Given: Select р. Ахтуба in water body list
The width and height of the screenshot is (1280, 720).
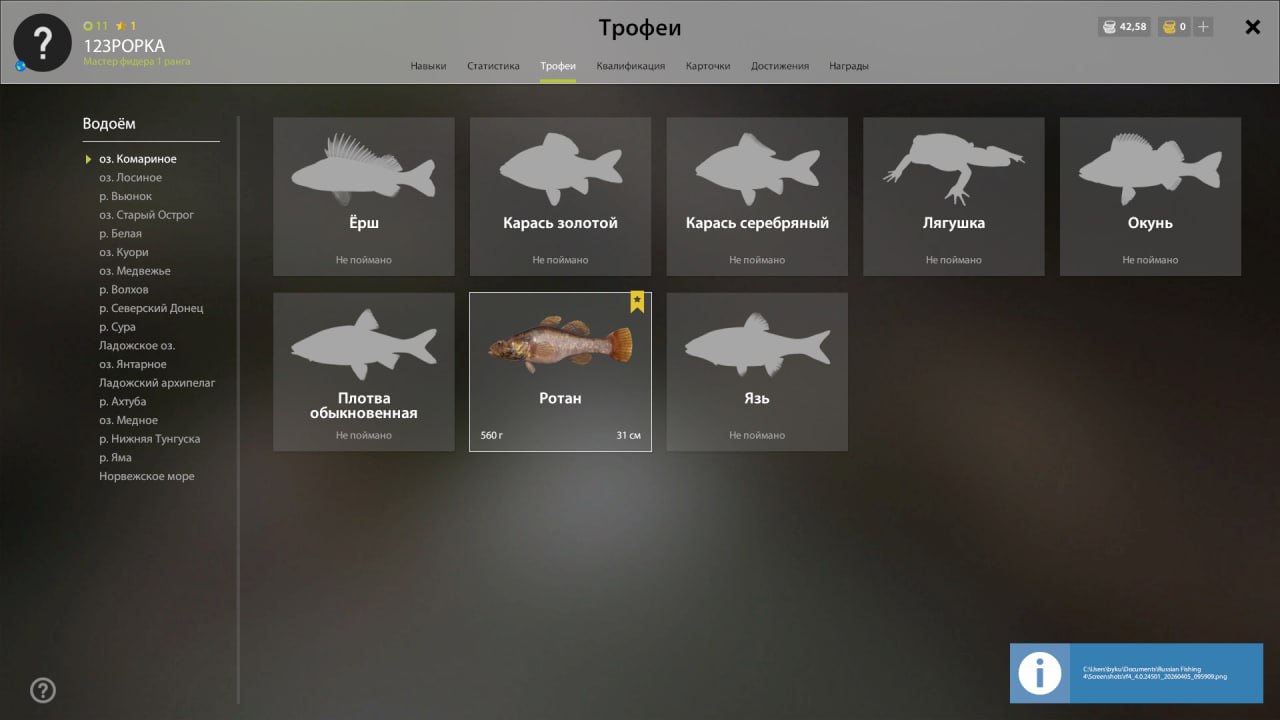Looking at the screenshot, I should pyautogui.click(x=122, y=402).
